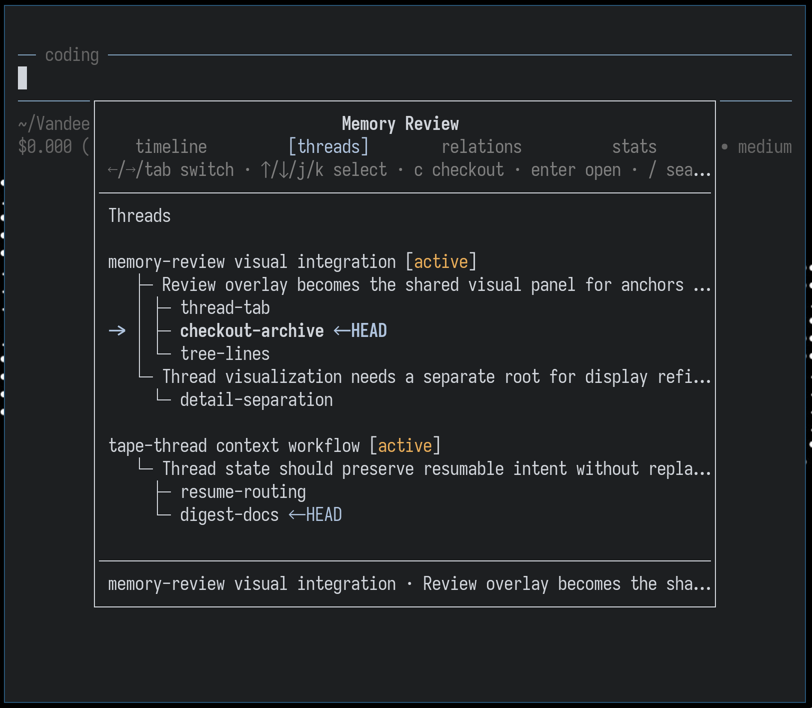
Task: Click the tape-thread context workflow thread heading
Action: pyautogui.click(x=234, y=446)
